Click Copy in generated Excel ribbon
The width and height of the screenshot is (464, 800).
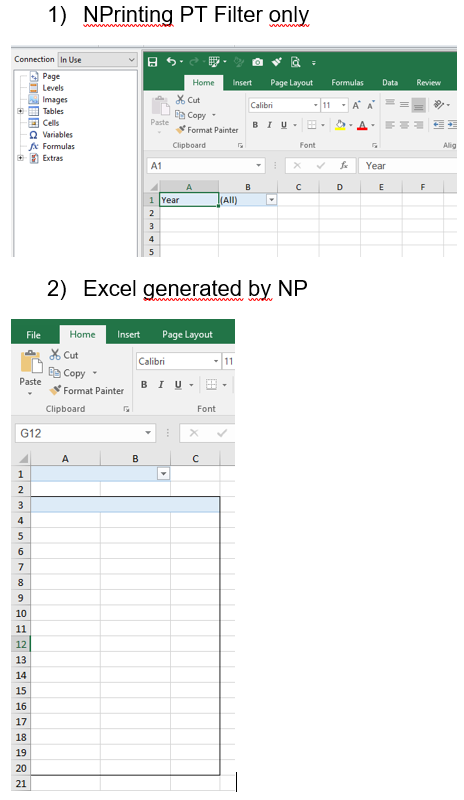(68, 373)
